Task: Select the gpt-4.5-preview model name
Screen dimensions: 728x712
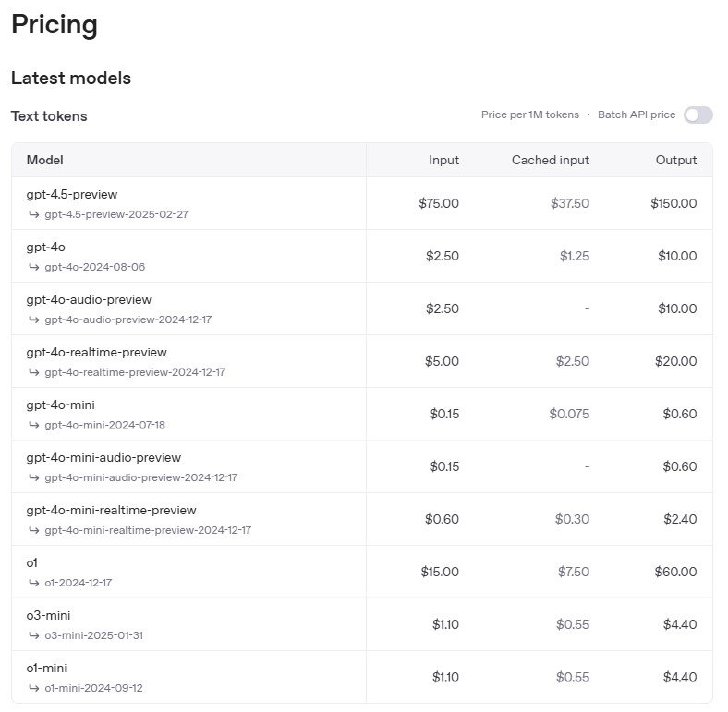Action: click(x=72, y=194)
